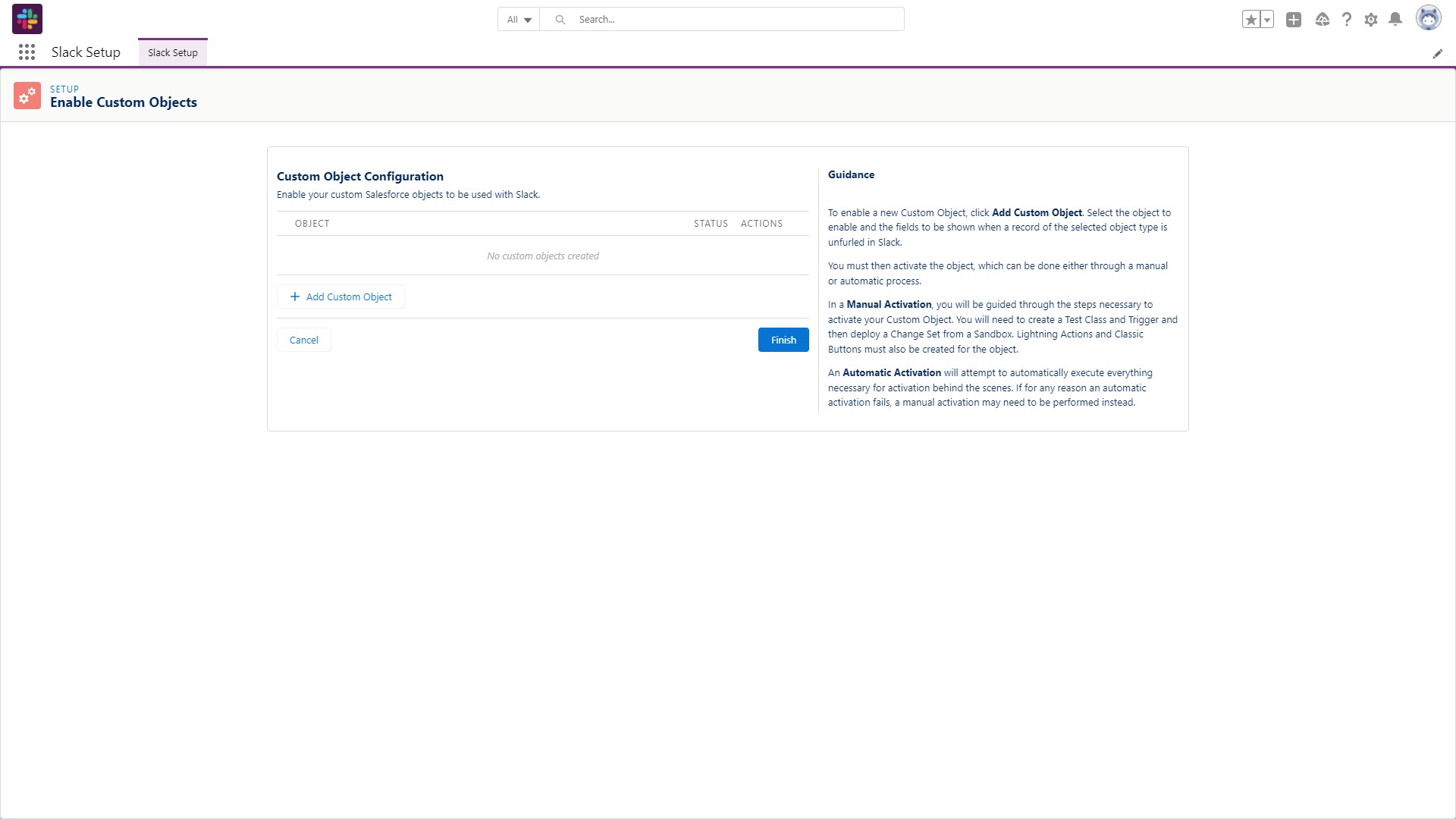Click the Favorites star icon
The image size is (1456, 819).
1251,20
